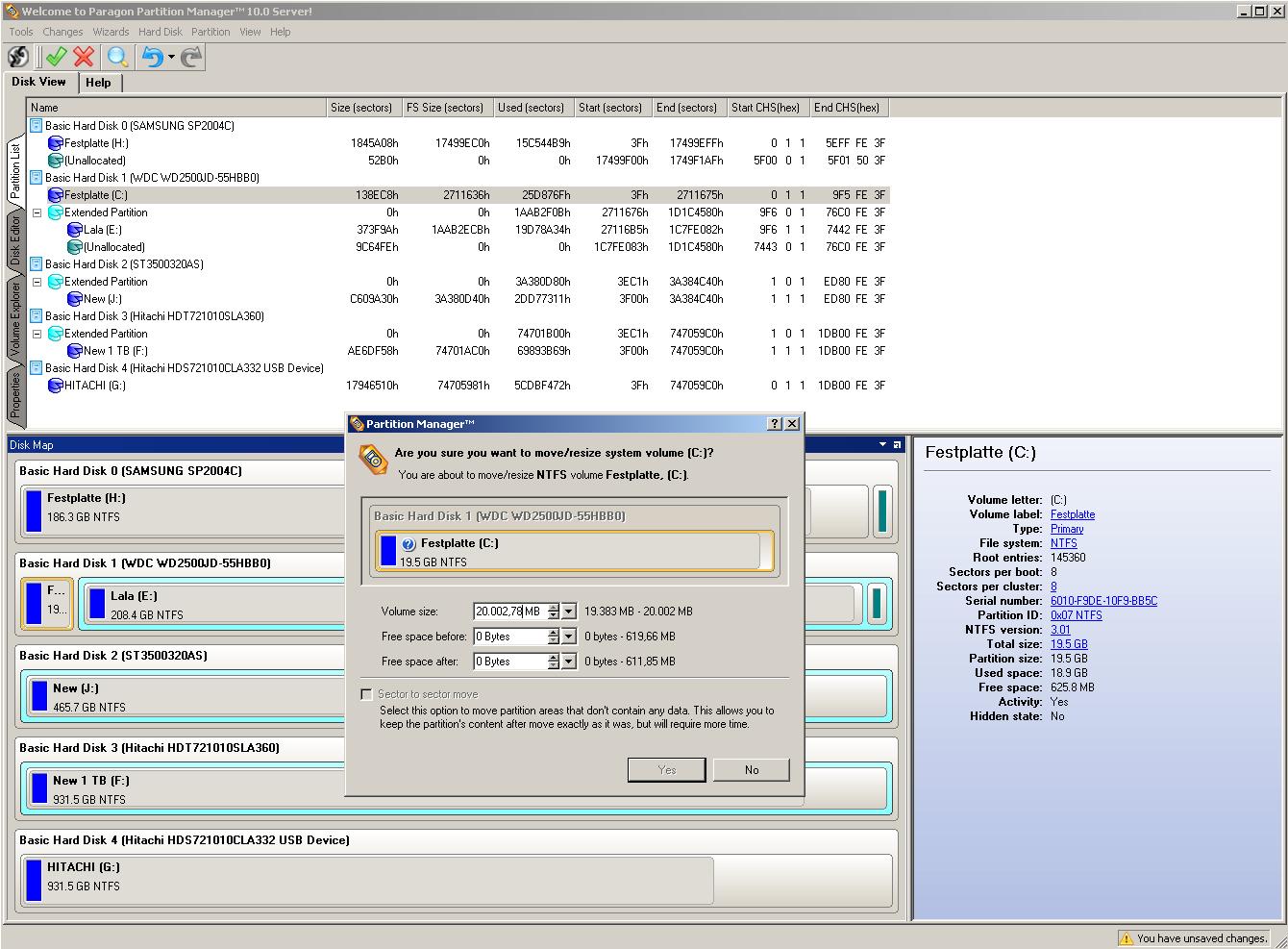
Task: Collapse Extended Partition under Hard Disk 3
Action: pyautogui.click(x=37, y=334)
